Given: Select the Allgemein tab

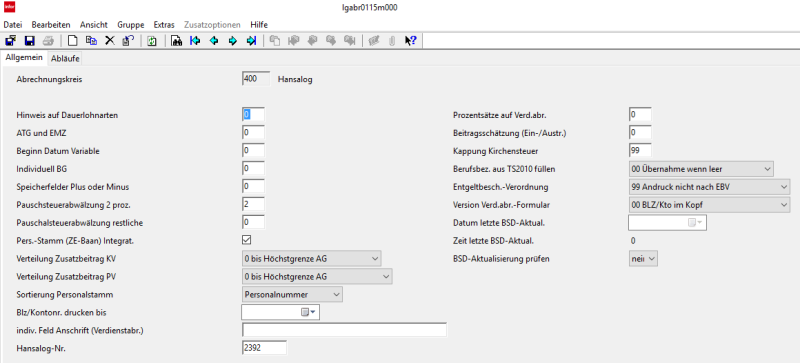Looking at the screenshot, I should 24,58.
